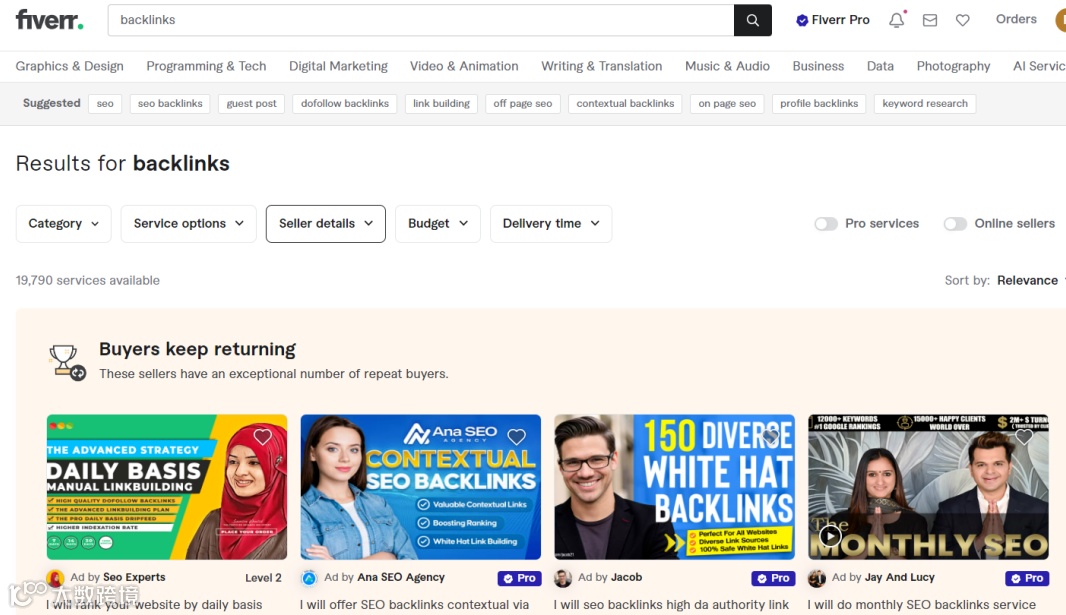This screenshot has width=1066, height=615.
Task: Select the 'seo' suggested tag
Action: (105, 103)
